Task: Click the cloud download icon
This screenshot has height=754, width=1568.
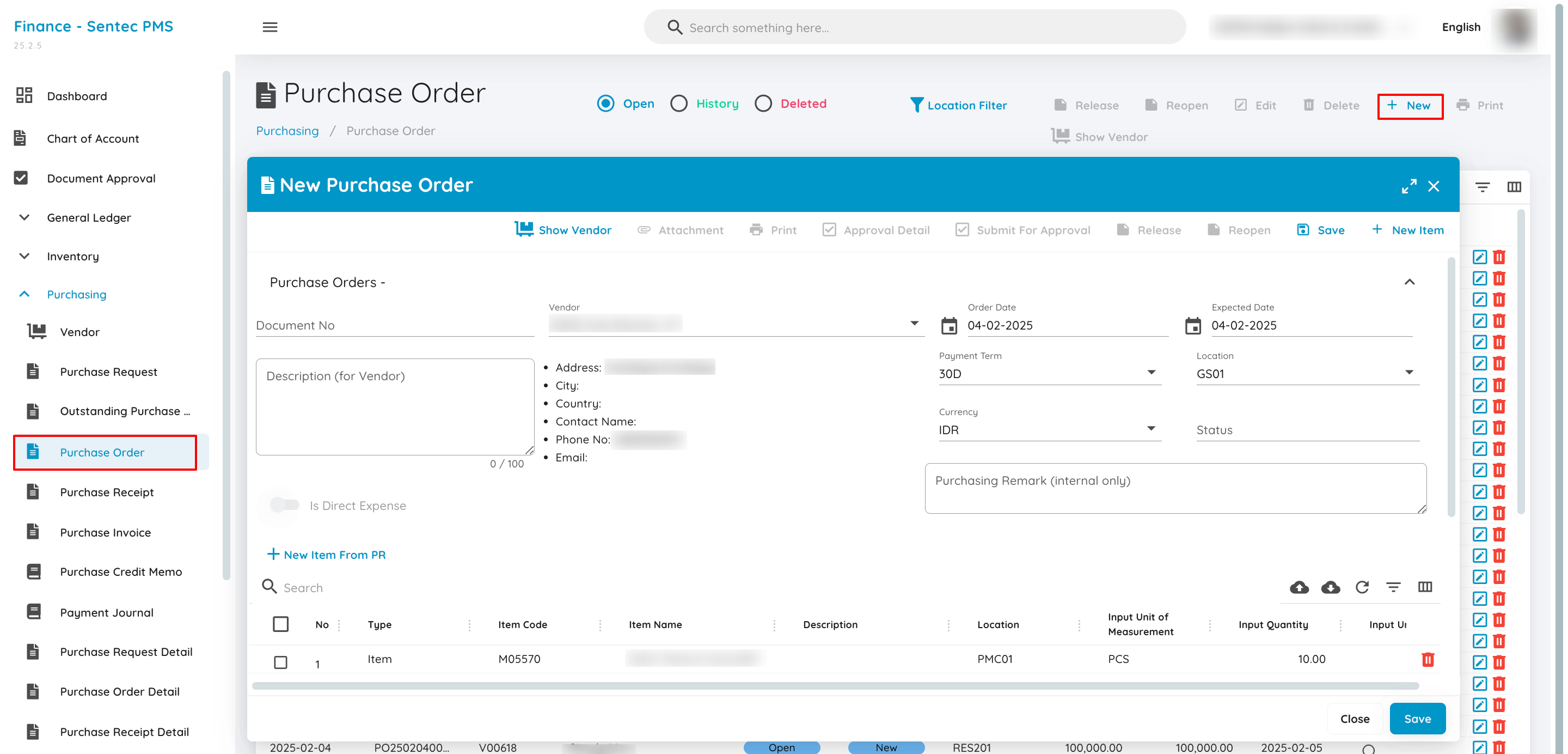Action: point(1331,587)
